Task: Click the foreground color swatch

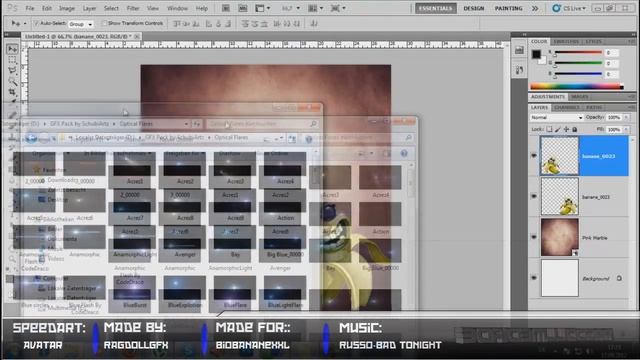Action: pos(536,54)
